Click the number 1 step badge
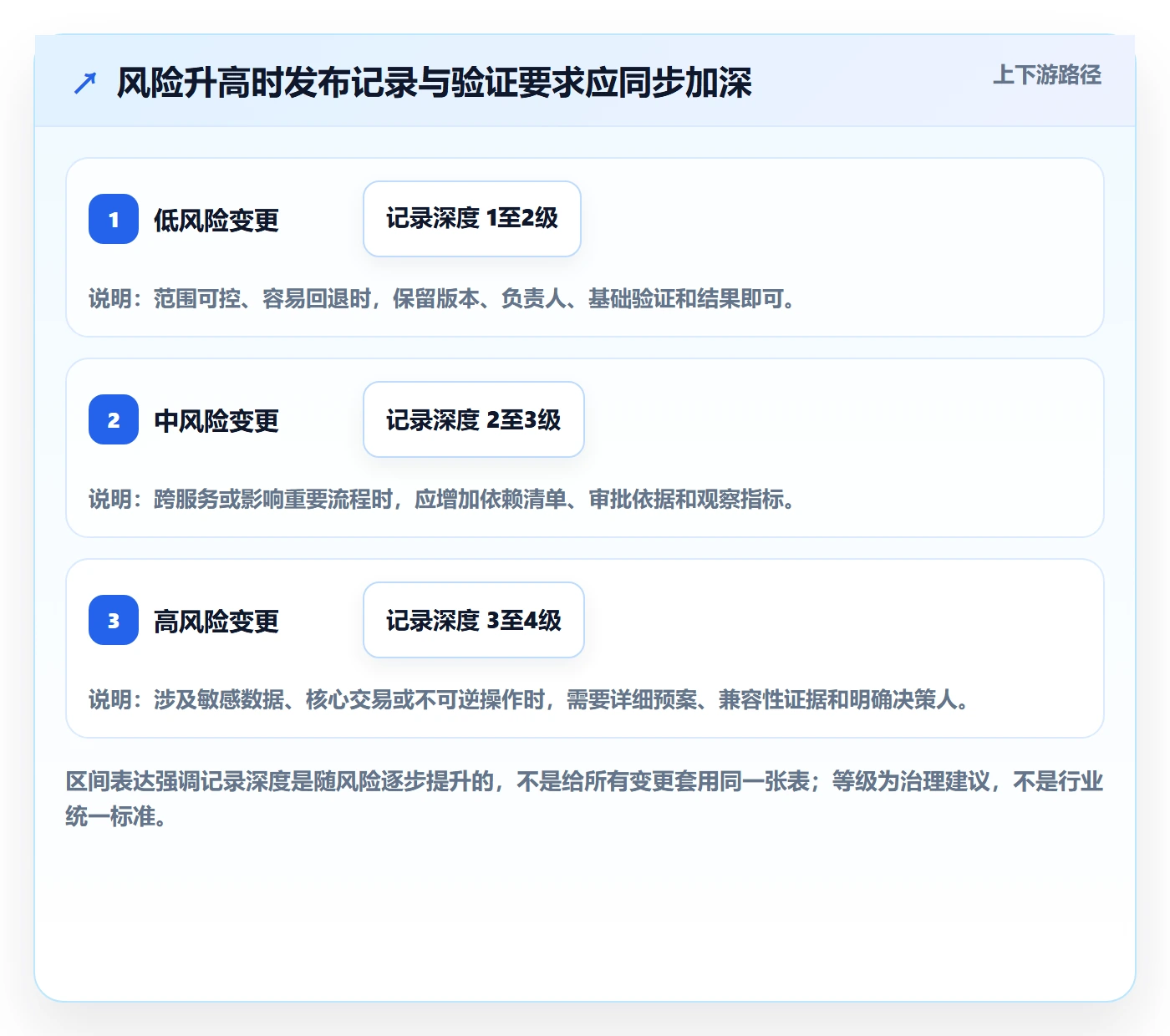 click(114, 219)
